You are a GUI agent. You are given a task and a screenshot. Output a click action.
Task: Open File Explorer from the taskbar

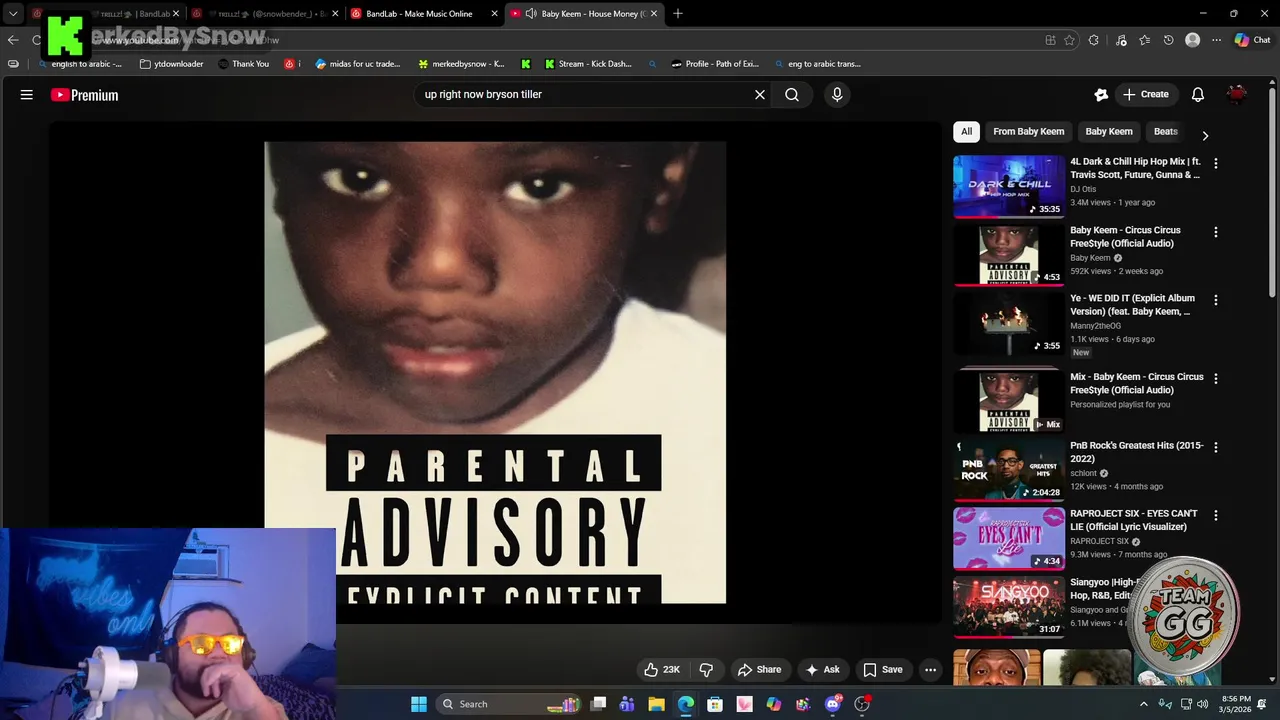(x=656, y=704)
